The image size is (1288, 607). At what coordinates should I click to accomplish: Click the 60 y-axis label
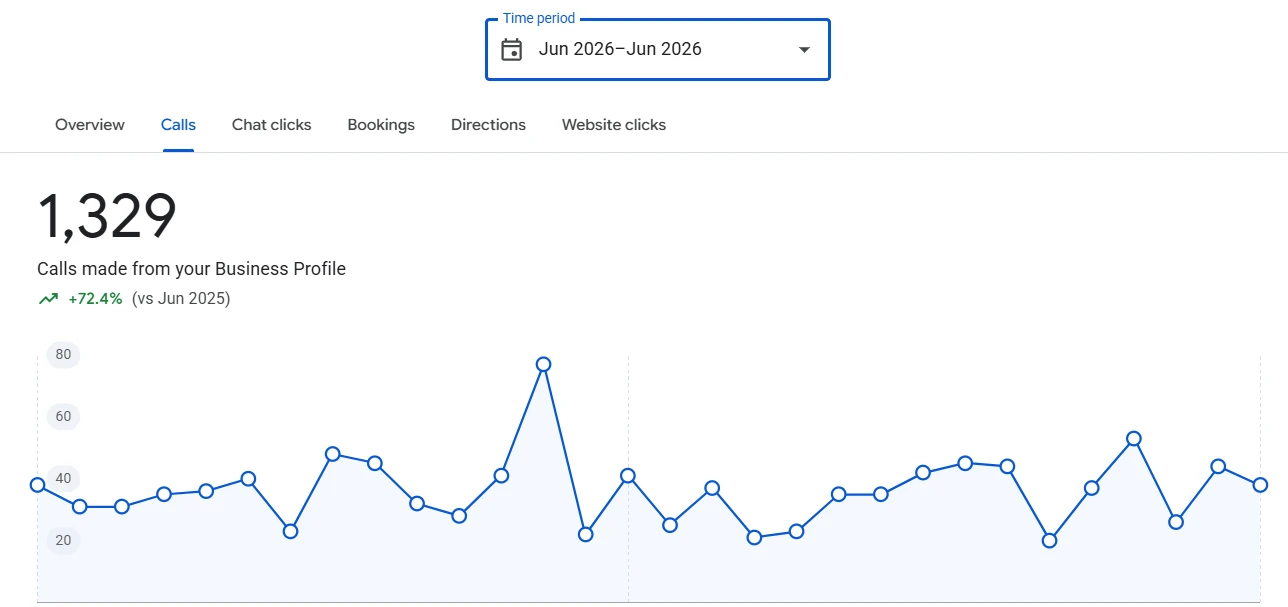63,416
